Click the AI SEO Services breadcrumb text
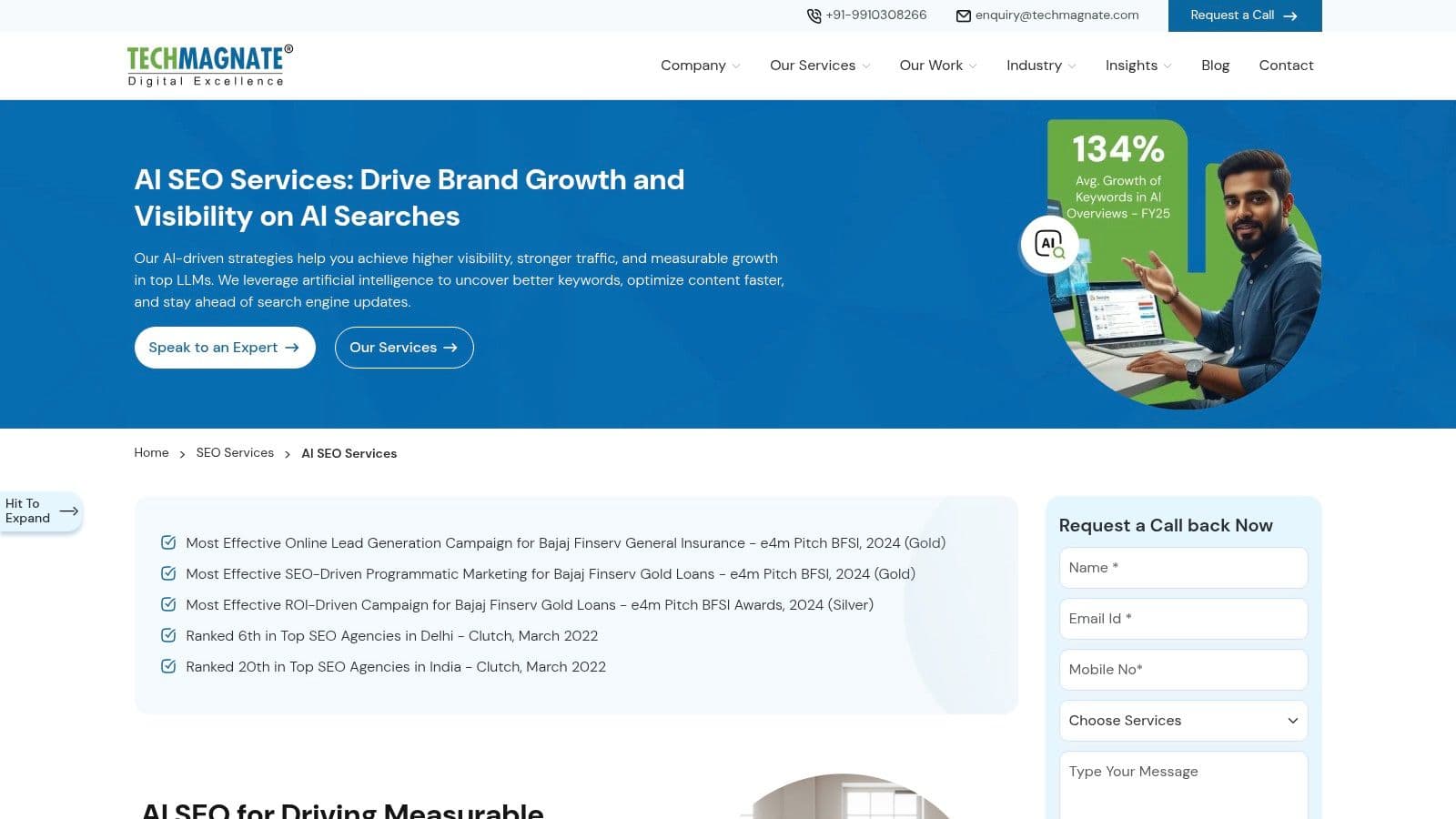The image size is (1456, 819). coord(349,453)
